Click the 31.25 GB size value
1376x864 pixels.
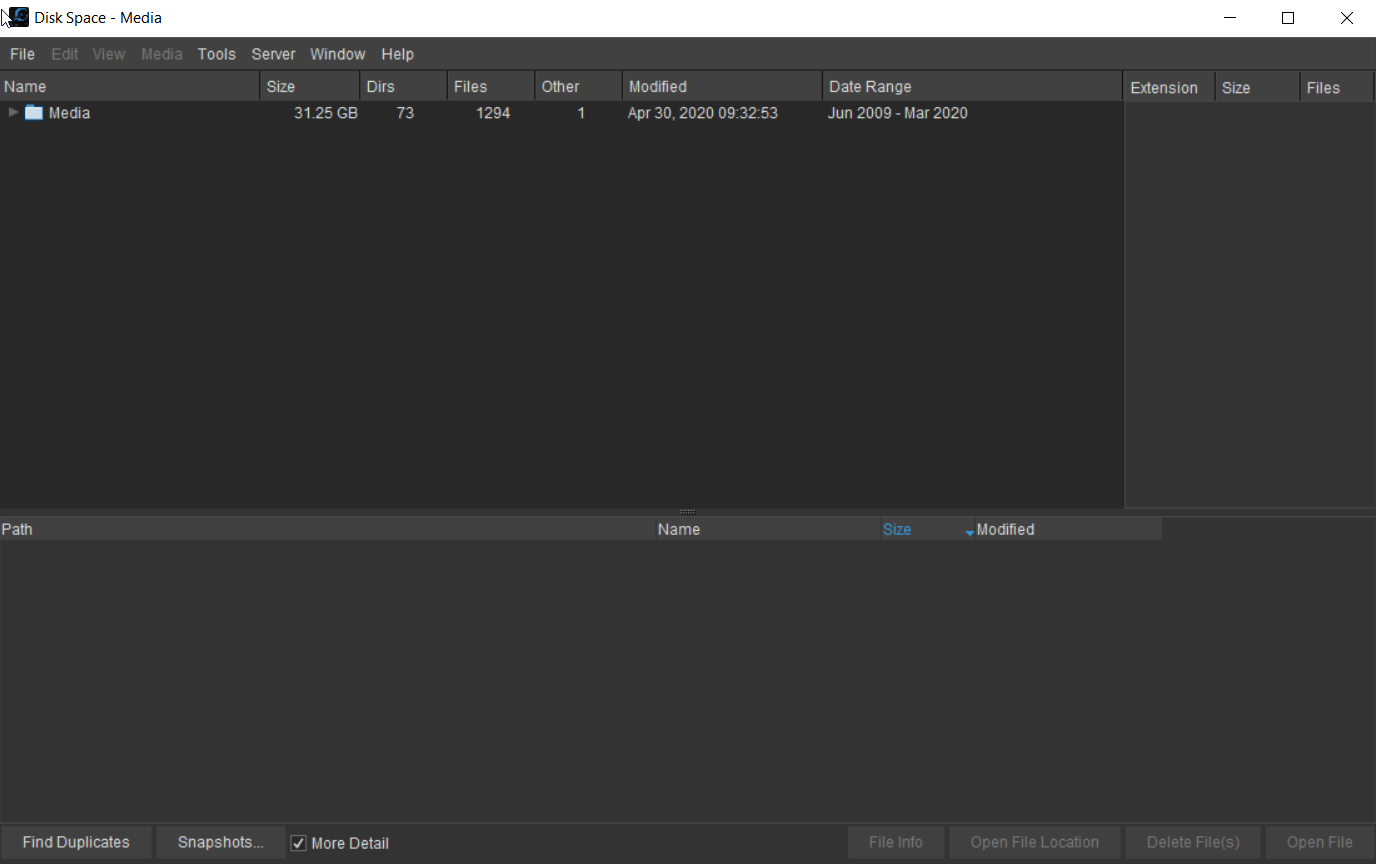(326, 113)
